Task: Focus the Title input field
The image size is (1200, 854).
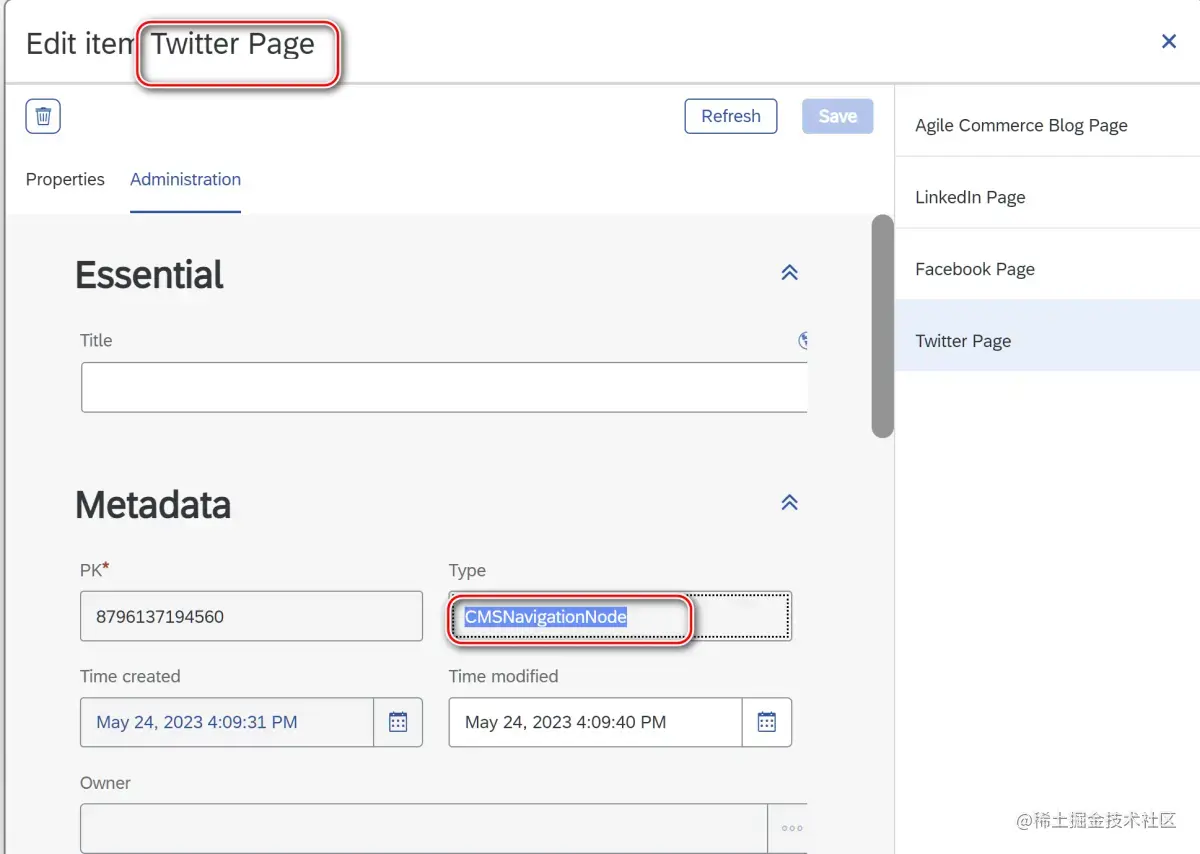Action: (x=444, y=388)
